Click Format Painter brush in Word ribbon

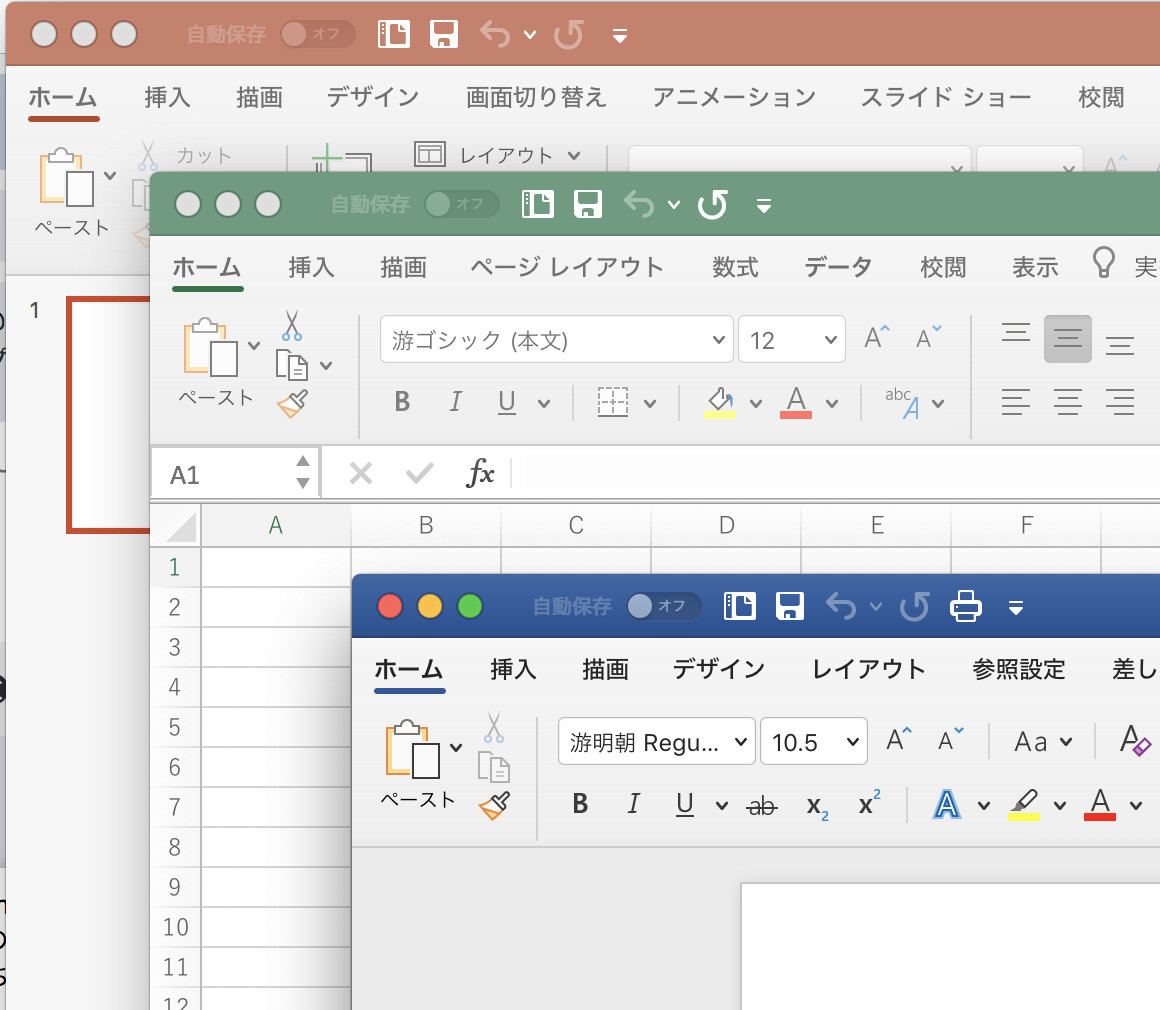click(x=494, y=806)
